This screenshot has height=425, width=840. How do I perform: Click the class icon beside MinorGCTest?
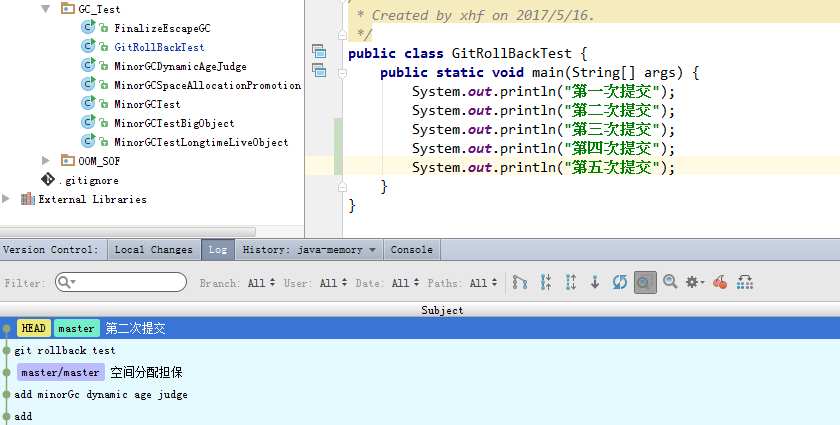tap(88, 103)
